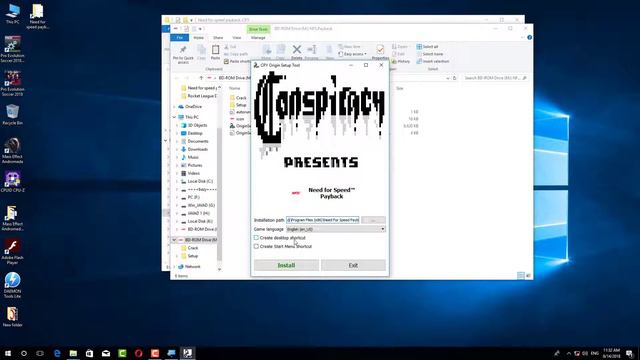Image resolution: width=640 pixels, height=360 pixels.
Task: Open Microsoft Store from taskbar
Action: click(89, 353)
